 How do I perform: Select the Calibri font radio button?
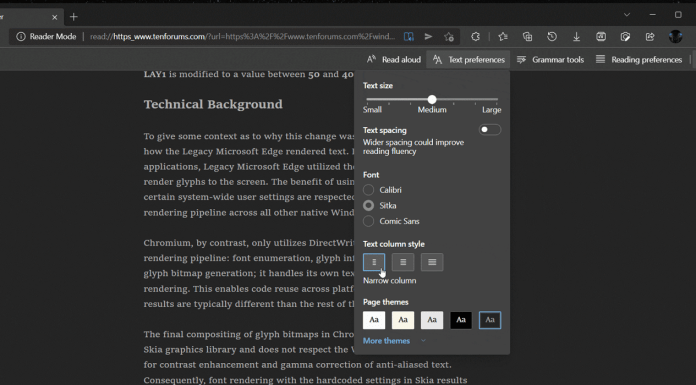[368, 190]
